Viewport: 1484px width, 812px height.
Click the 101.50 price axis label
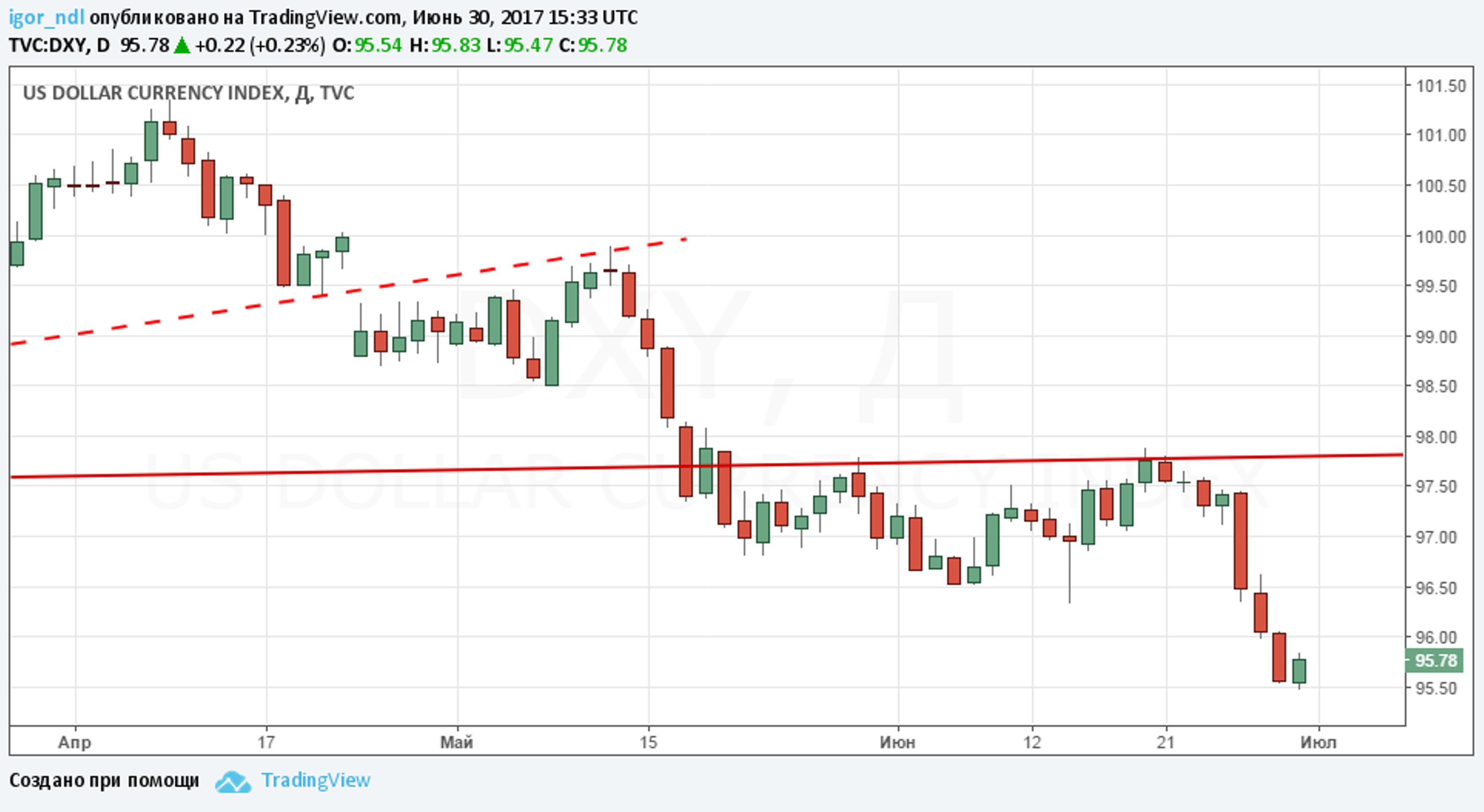[x=1440, y=86]
